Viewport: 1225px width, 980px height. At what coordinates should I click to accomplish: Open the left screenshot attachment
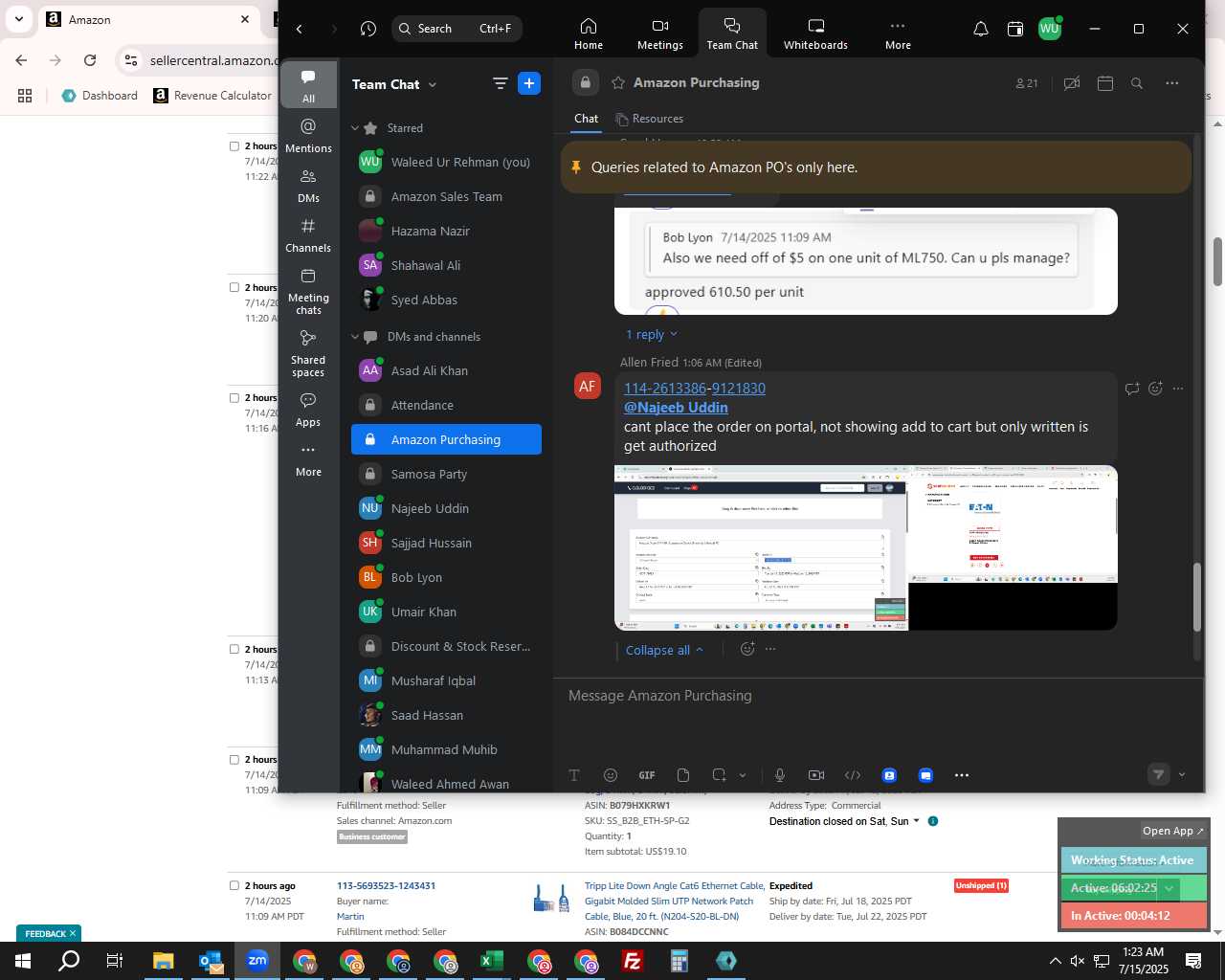click(x=761, y=548)
